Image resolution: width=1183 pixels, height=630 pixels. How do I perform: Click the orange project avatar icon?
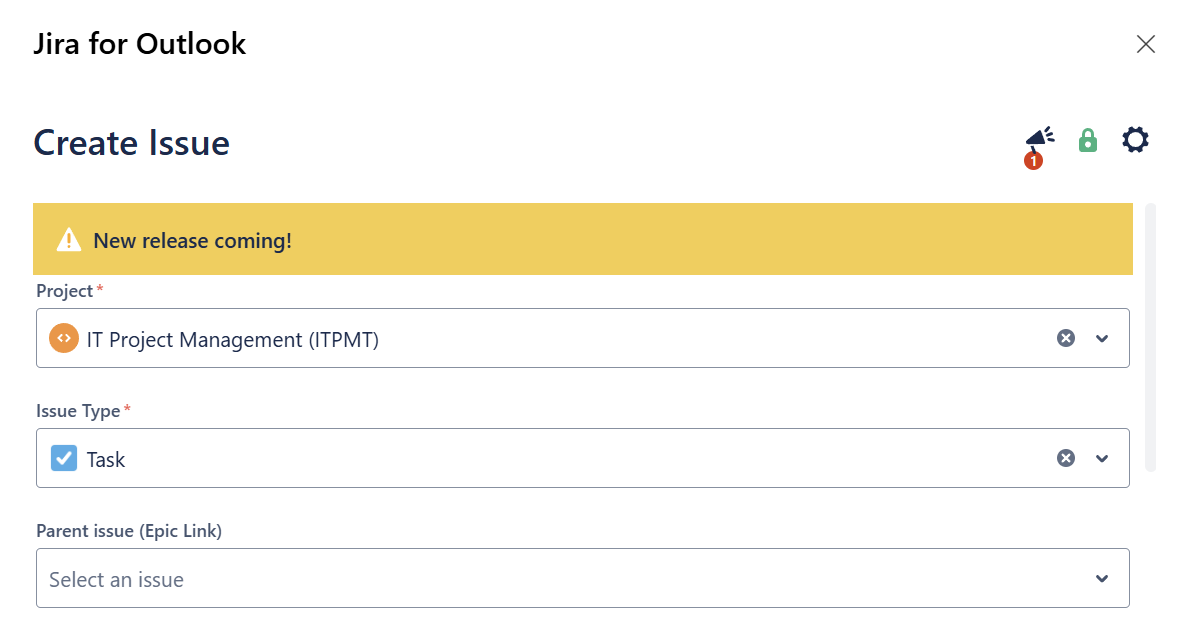click(x=64, y=339)
